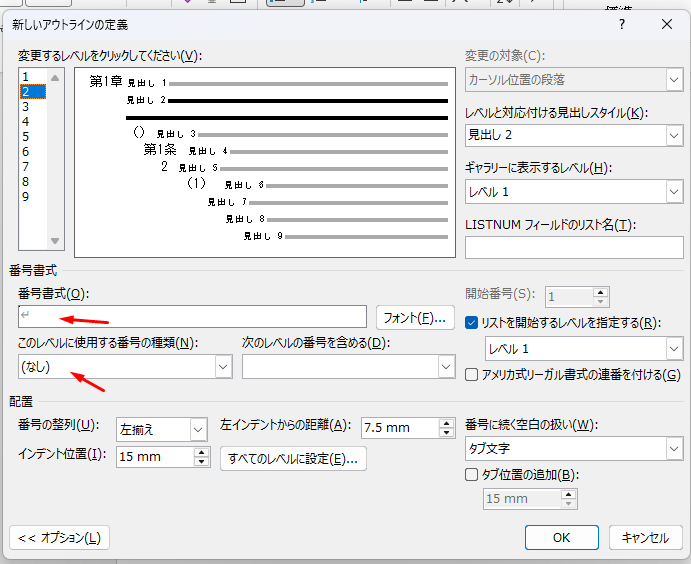Image resolution: width=691 pixels, height=564 pixels.
Task: Click the 番号書式 text field
Action: coord(192,317)
